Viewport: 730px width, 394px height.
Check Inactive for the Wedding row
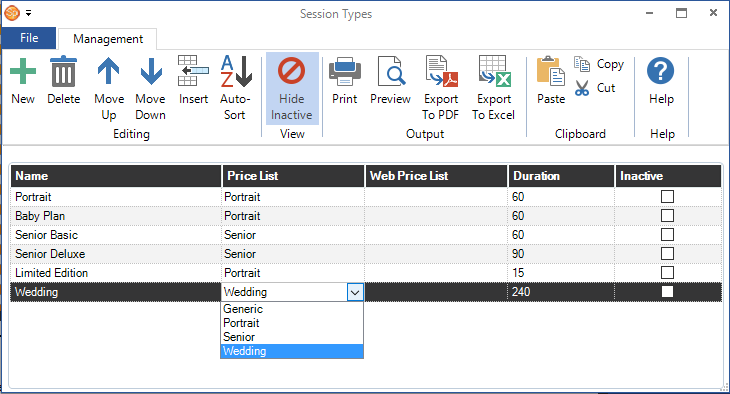click(667, 292)
